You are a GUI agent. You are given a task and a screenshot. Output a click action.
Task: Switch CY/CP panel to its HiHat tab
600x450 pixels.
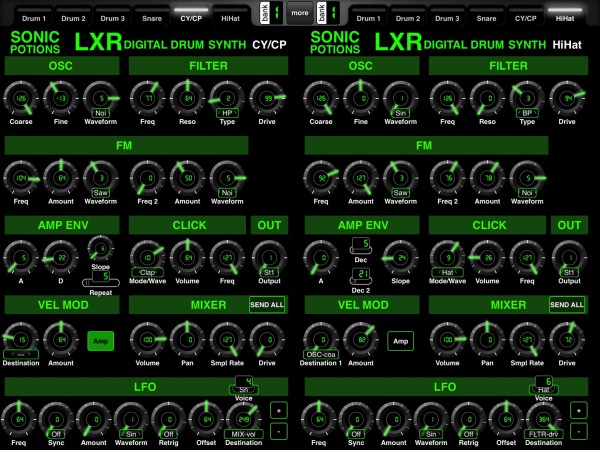(230, 15)
